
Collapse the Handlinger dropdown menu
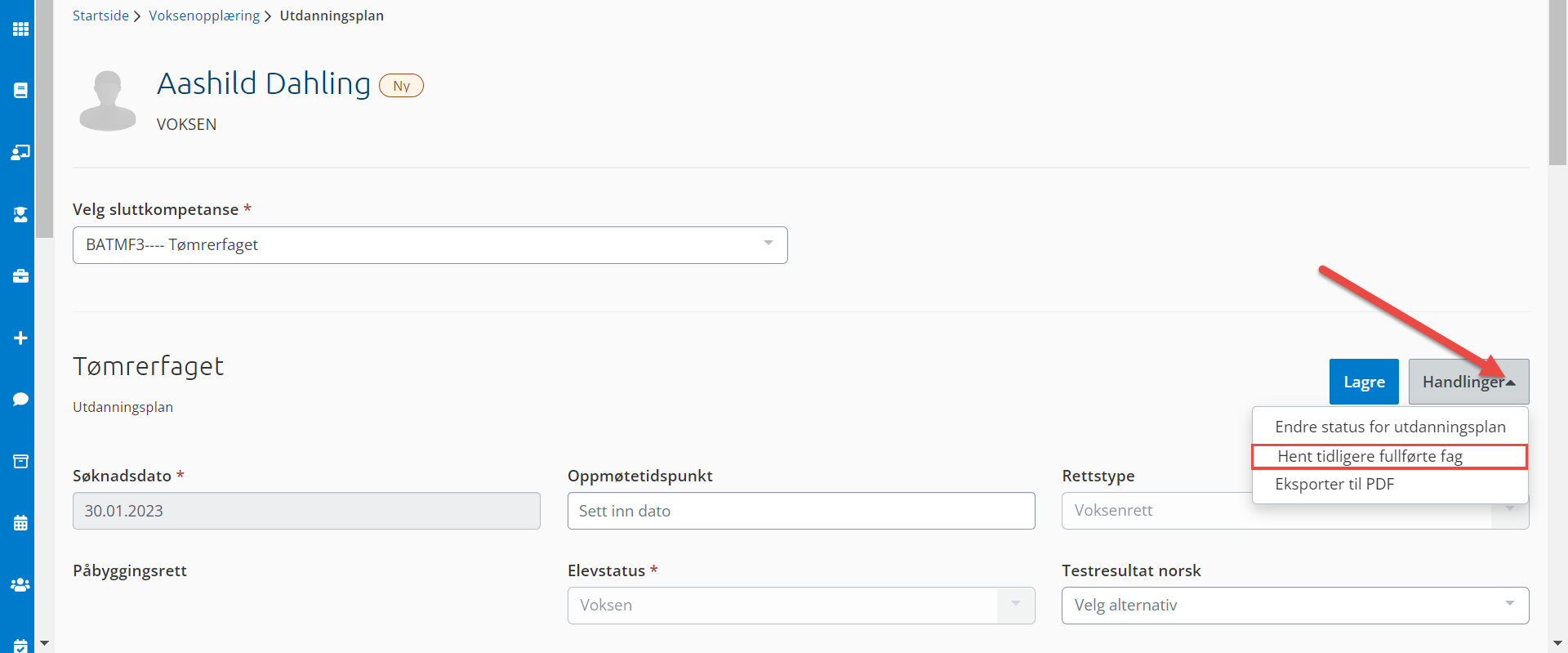click(x=1468, y=382)
